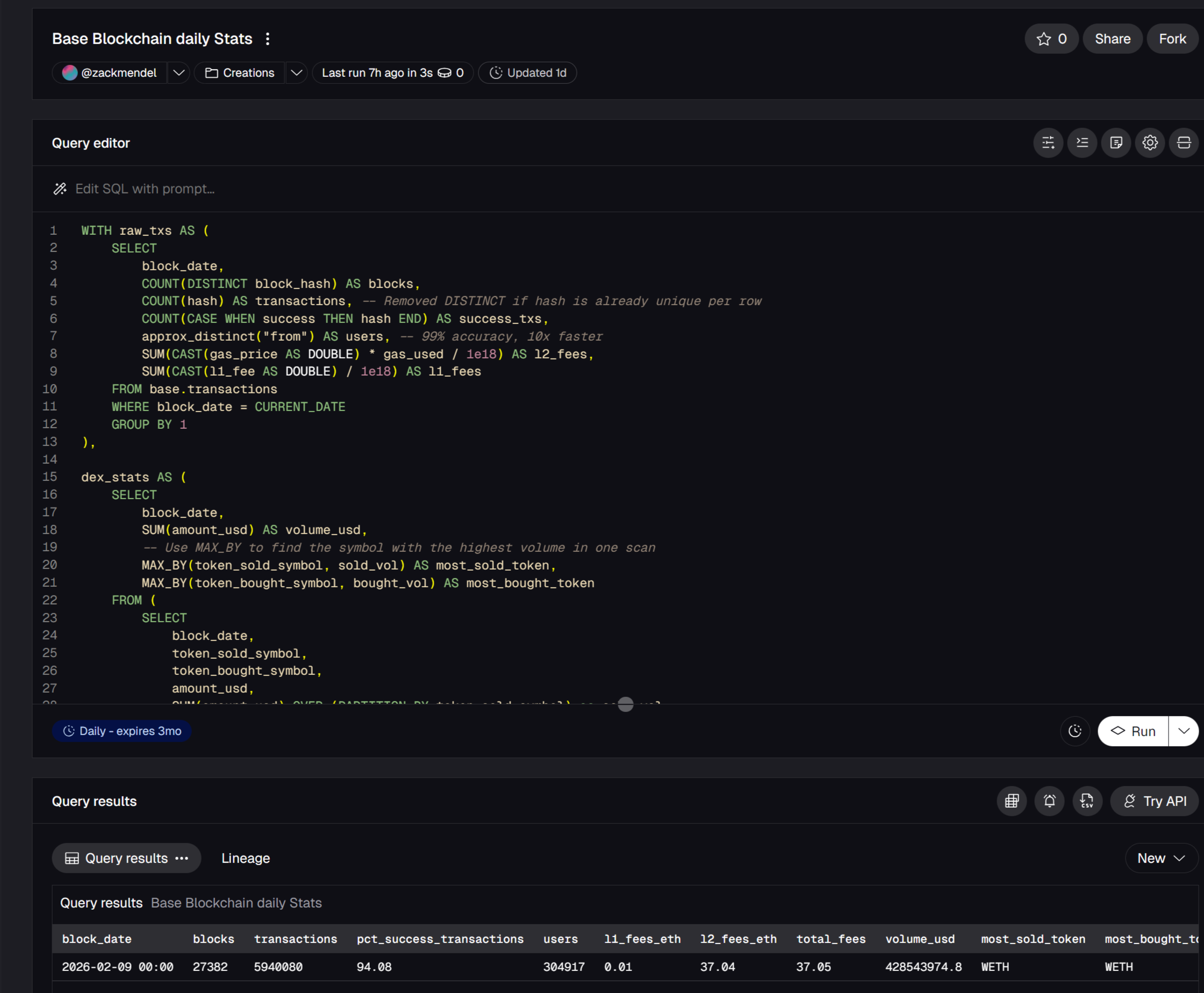Viewport: 1204px width, 993px height.
Task: Open the schedule clock icon beside Run
Action: point(1074,731)
